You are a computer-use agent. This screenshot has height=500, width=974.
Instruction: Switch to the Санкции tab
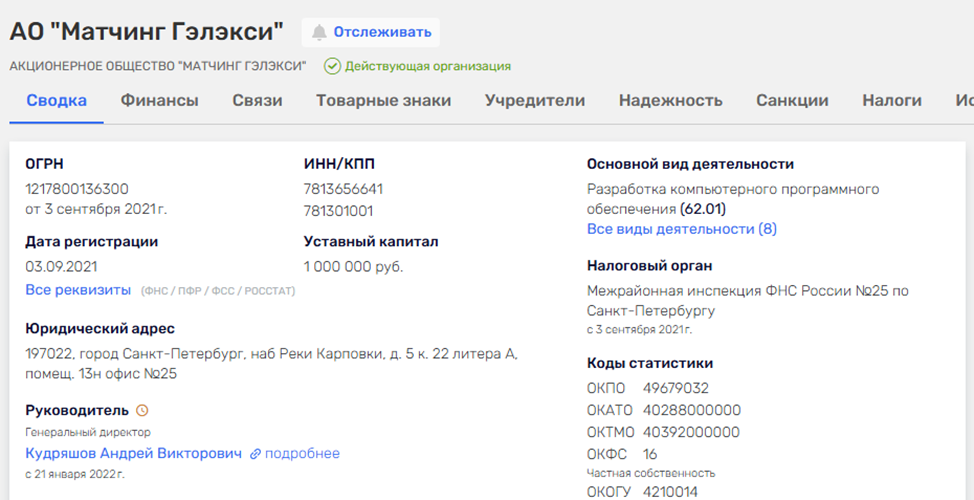792,101
